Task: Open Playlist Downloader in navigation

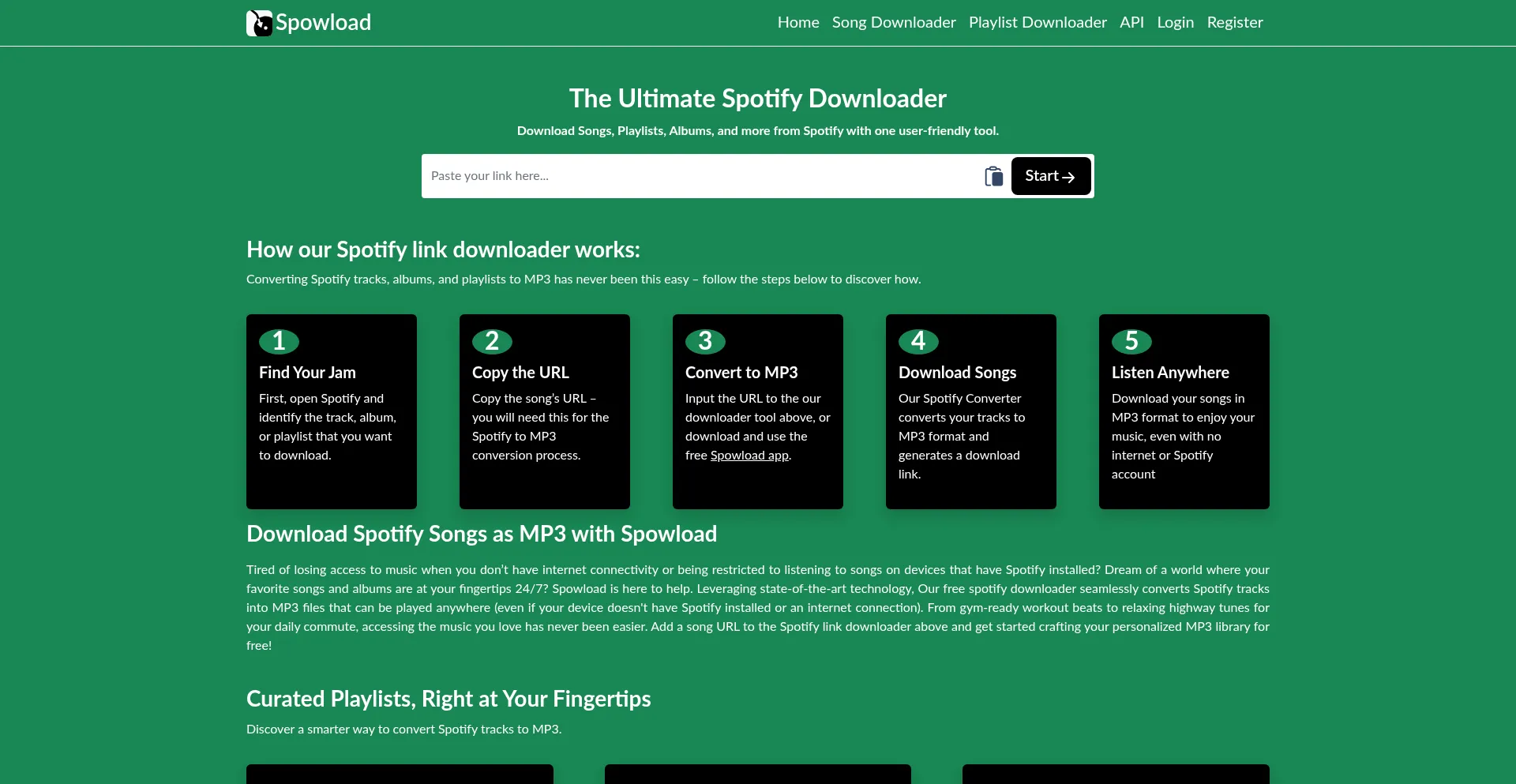Action: click(x=1038, y=23)
